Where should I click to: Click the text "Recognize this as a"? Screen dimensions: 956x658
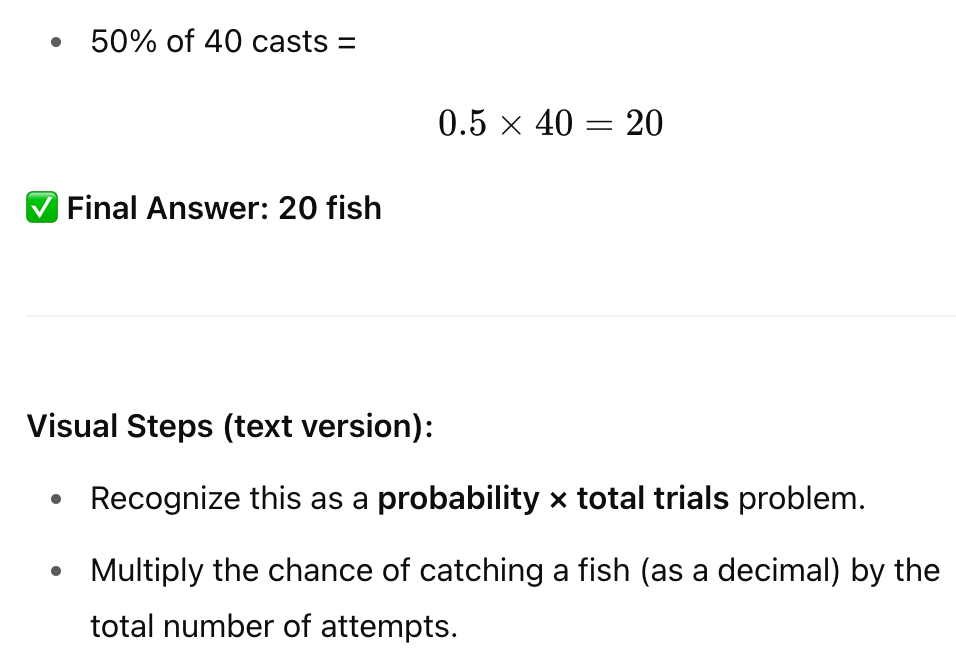[230, 498]
